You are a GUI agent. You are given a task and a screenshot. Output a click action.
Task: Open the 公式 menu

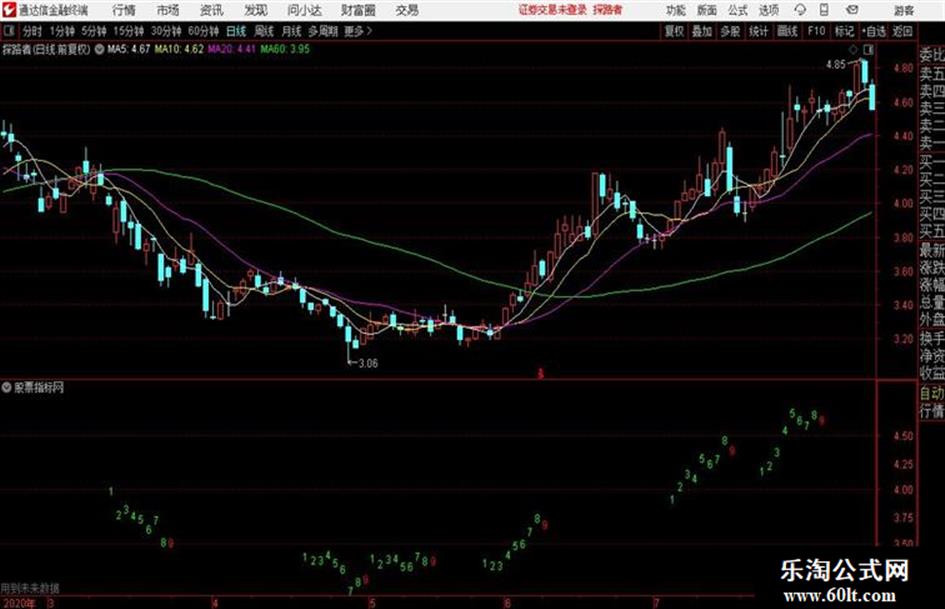[738, 10]
